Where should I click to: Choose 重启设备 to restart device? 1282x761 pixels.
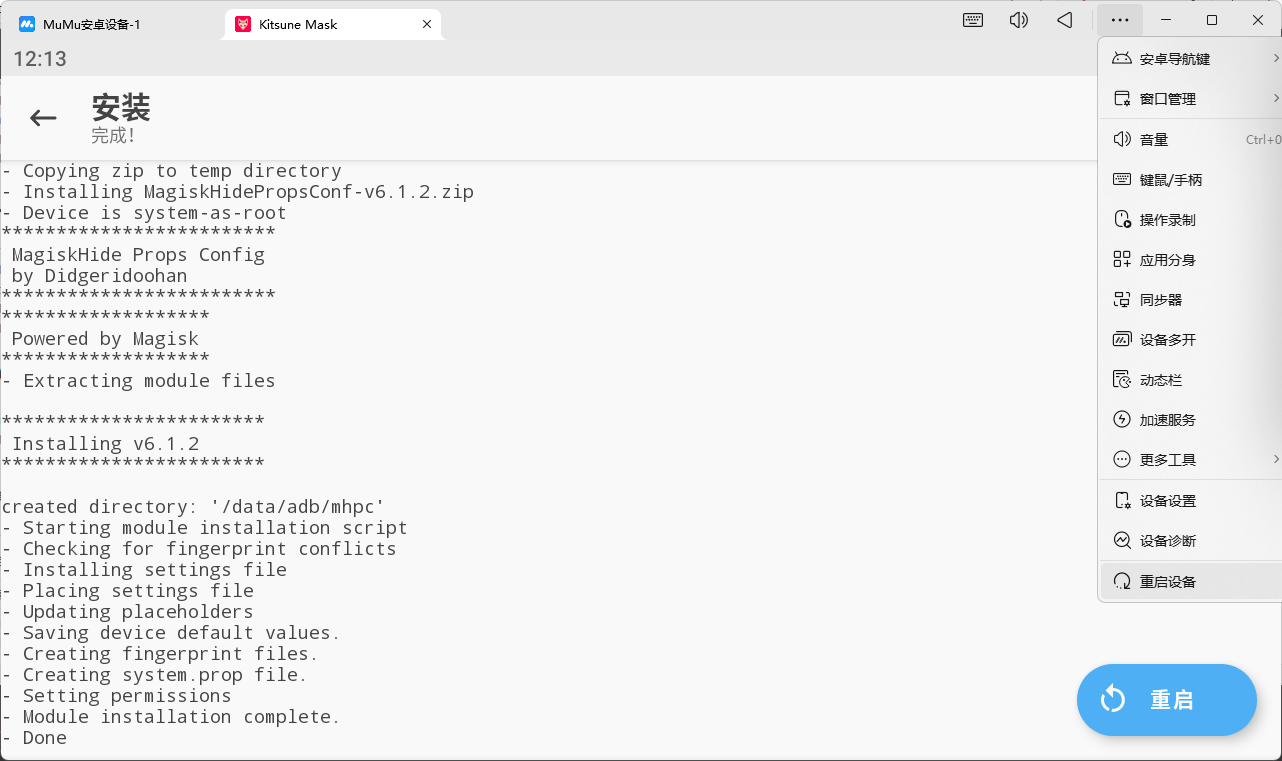point(1167,581)
